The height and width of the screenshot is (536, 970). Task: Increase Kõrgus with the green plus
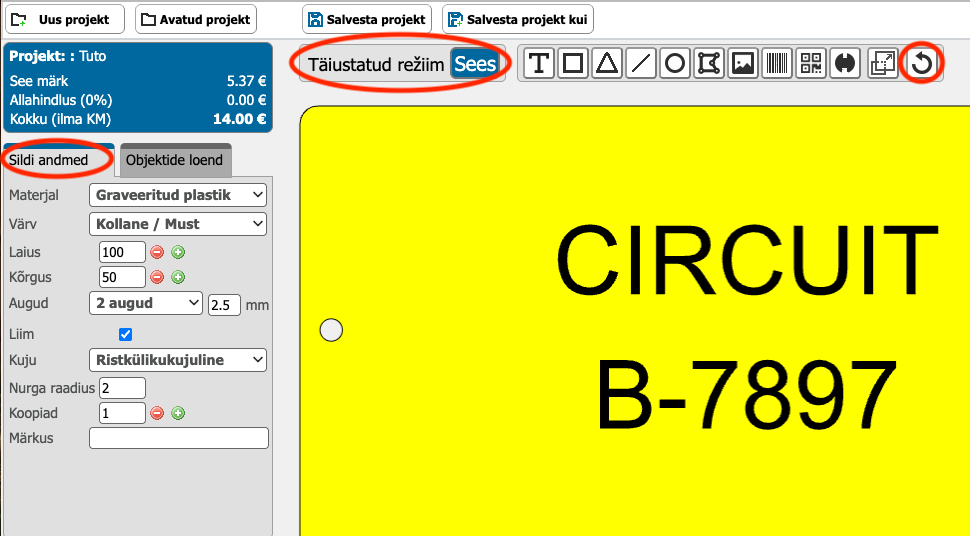[178, 277]
